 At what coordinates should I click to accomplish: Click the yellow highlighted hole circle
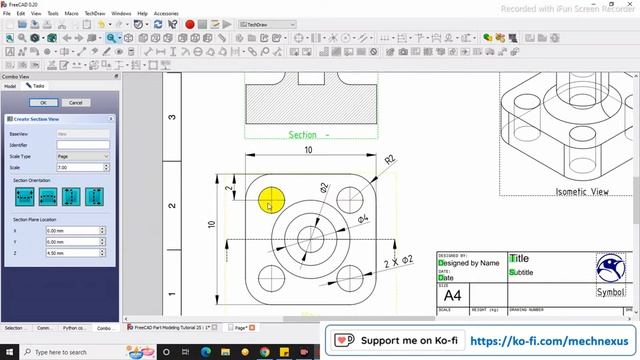[271, 200]
